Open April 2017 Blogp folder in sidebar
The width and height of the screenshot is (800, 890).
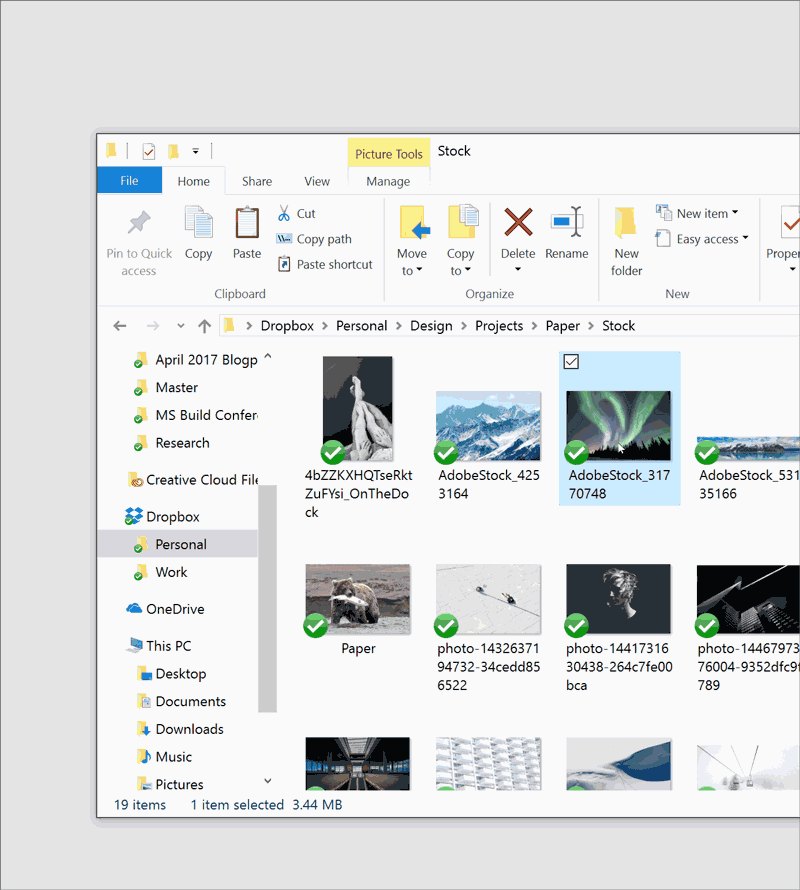pos(196,360)
